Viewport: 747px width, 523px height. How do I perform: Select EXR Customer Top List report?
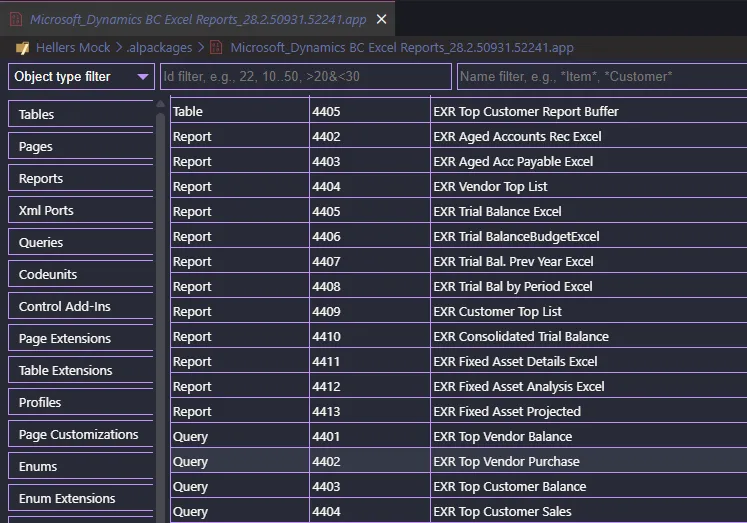click(459, 312)
